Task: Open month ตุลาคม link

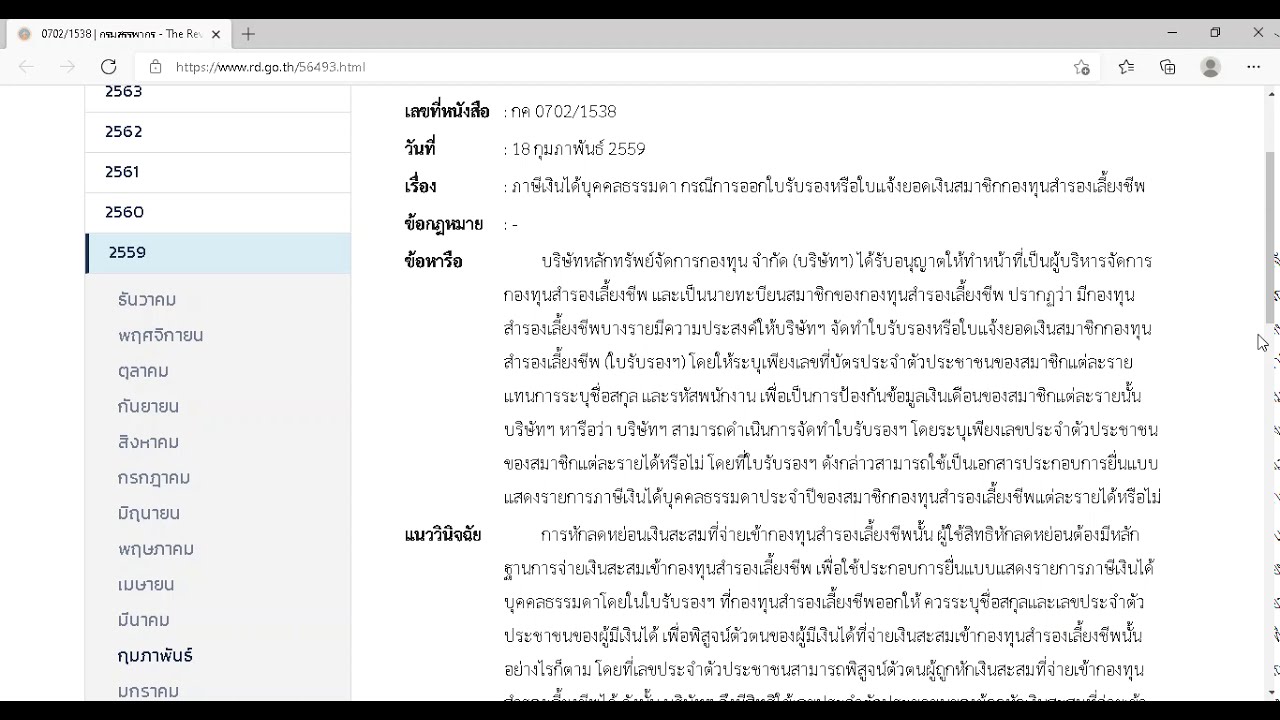Action: coord(143,371)
